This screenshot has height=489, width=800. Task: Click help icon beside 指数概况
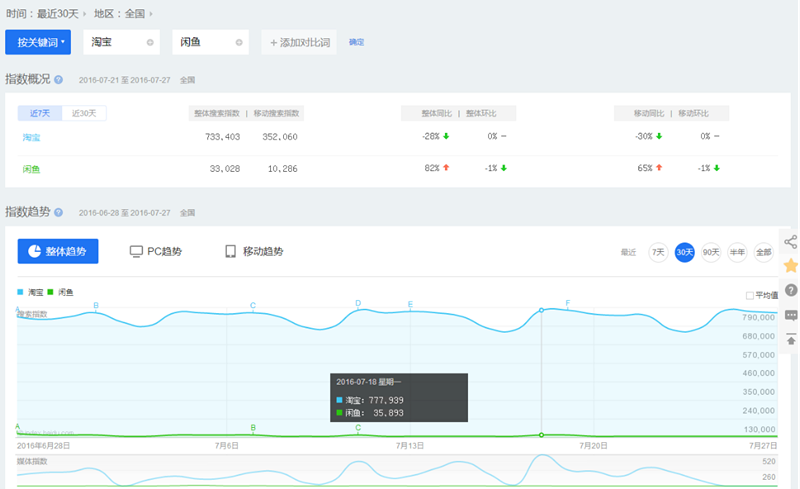click(59, 80)
